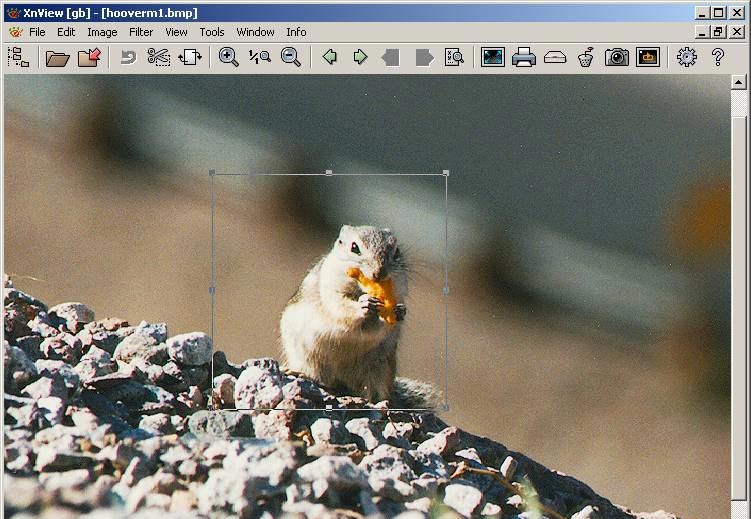Open the screen capture camera icon
The width and height of the screenshot is (751, 519).
[617, 57]
